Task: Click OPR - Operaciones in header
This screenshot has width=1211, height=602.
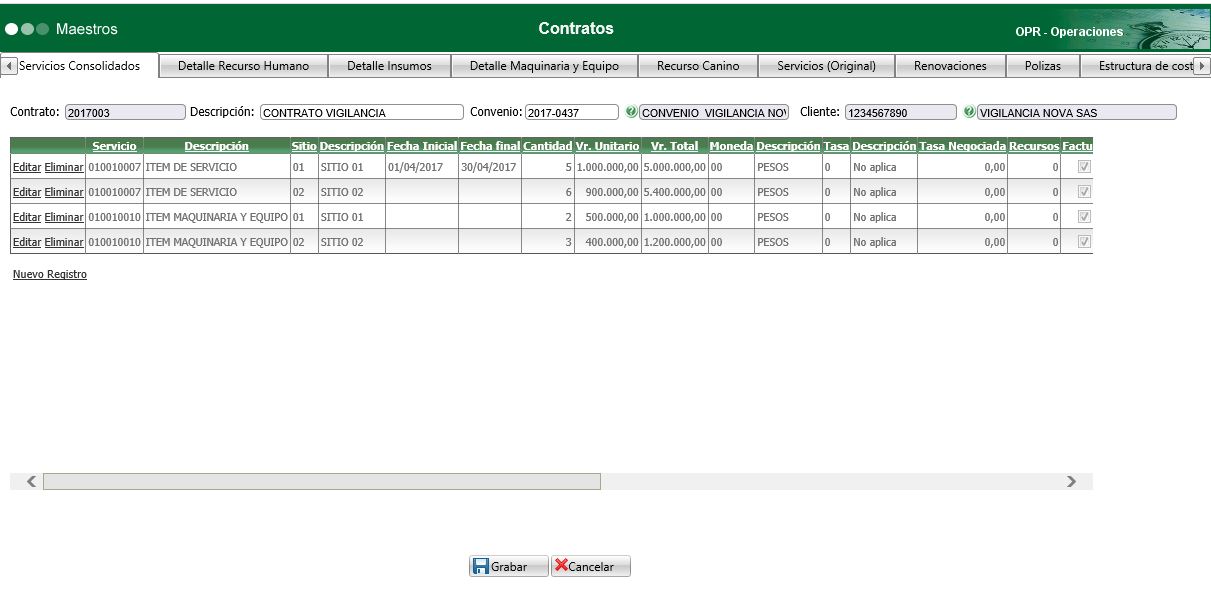Action: click(x=1069, y=32)
